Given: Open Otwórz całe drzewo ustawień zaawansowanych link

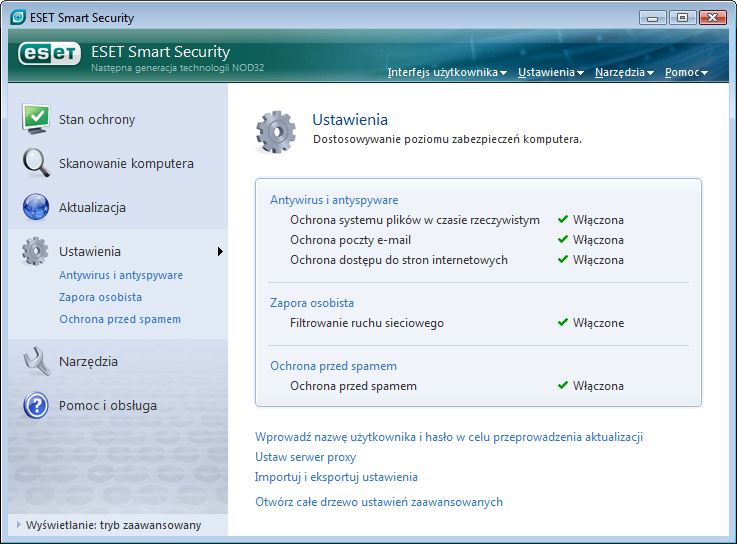Looking at the screenshot, I should point(379,502).
